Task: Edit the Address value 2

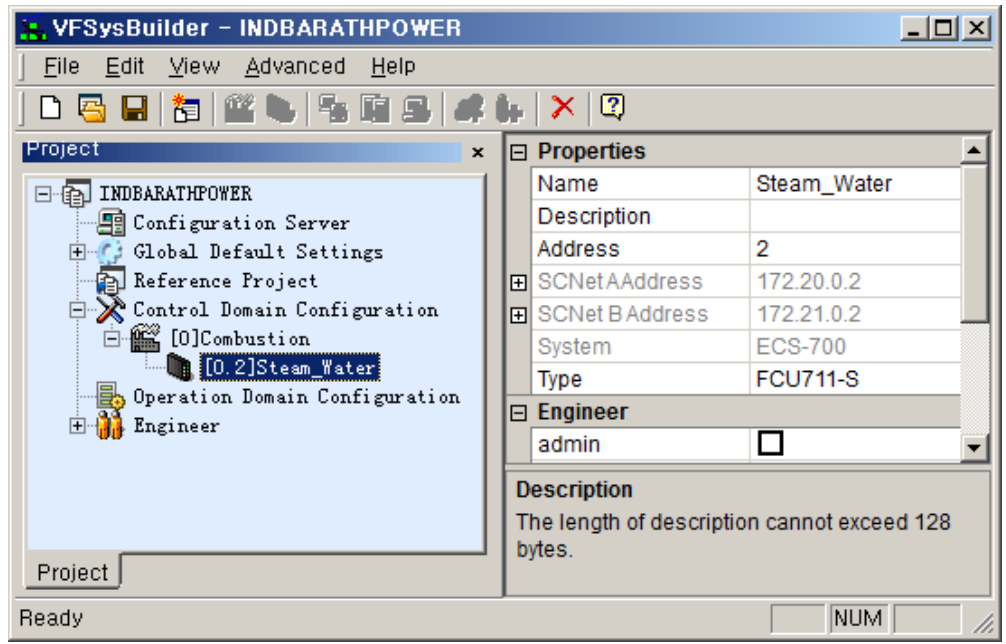Action: pyautogui.click(x=855, y=249)
